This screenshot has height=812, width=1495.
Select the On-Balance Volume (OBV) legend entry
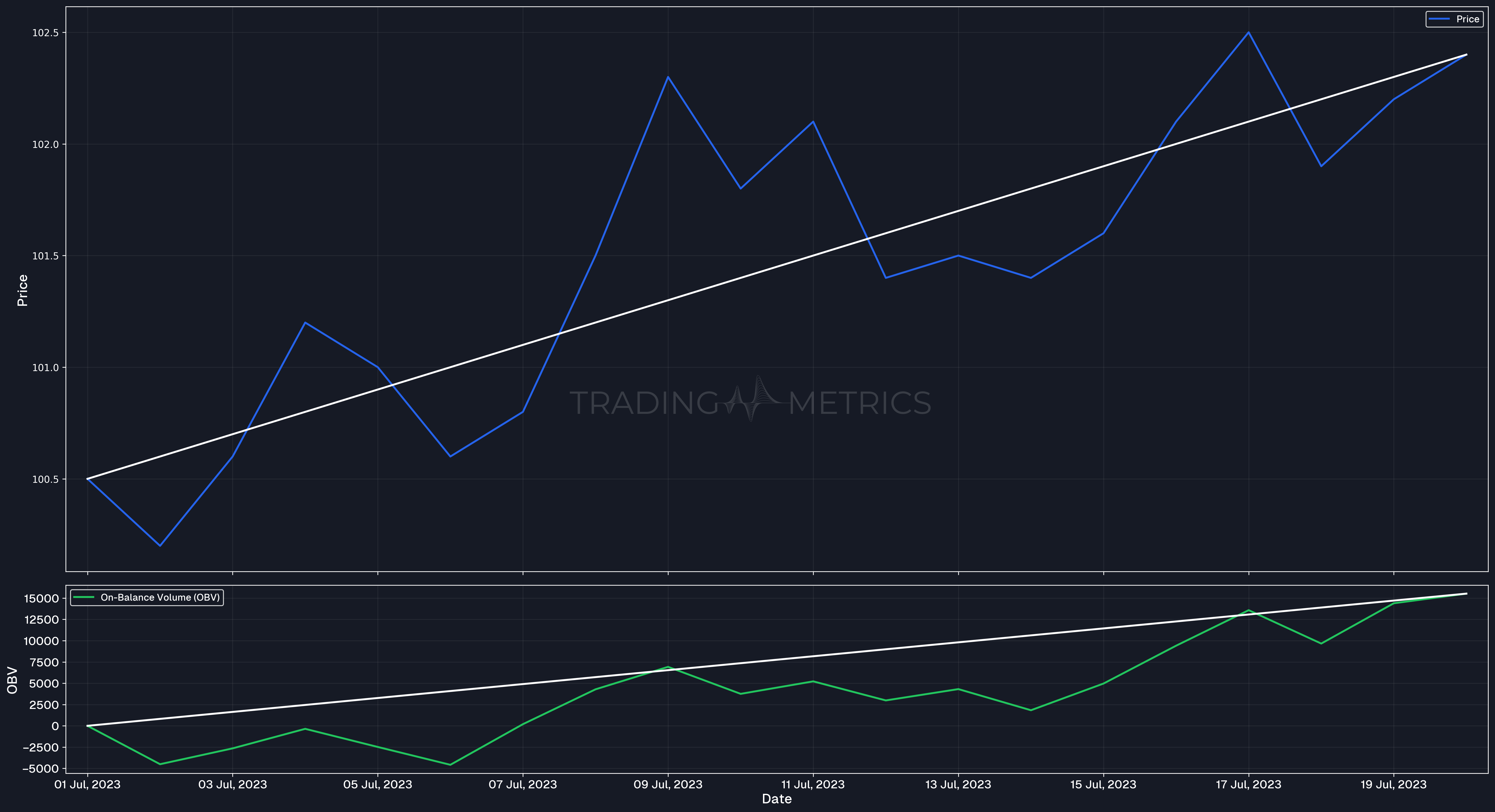(x=147, y=597)
